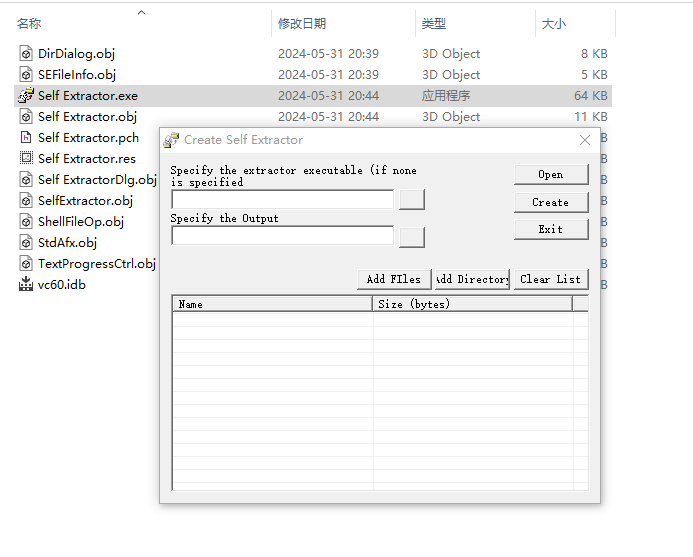Click the 5 KB size cell
This screenshot has width=693, height=557.
pos(594,75)
